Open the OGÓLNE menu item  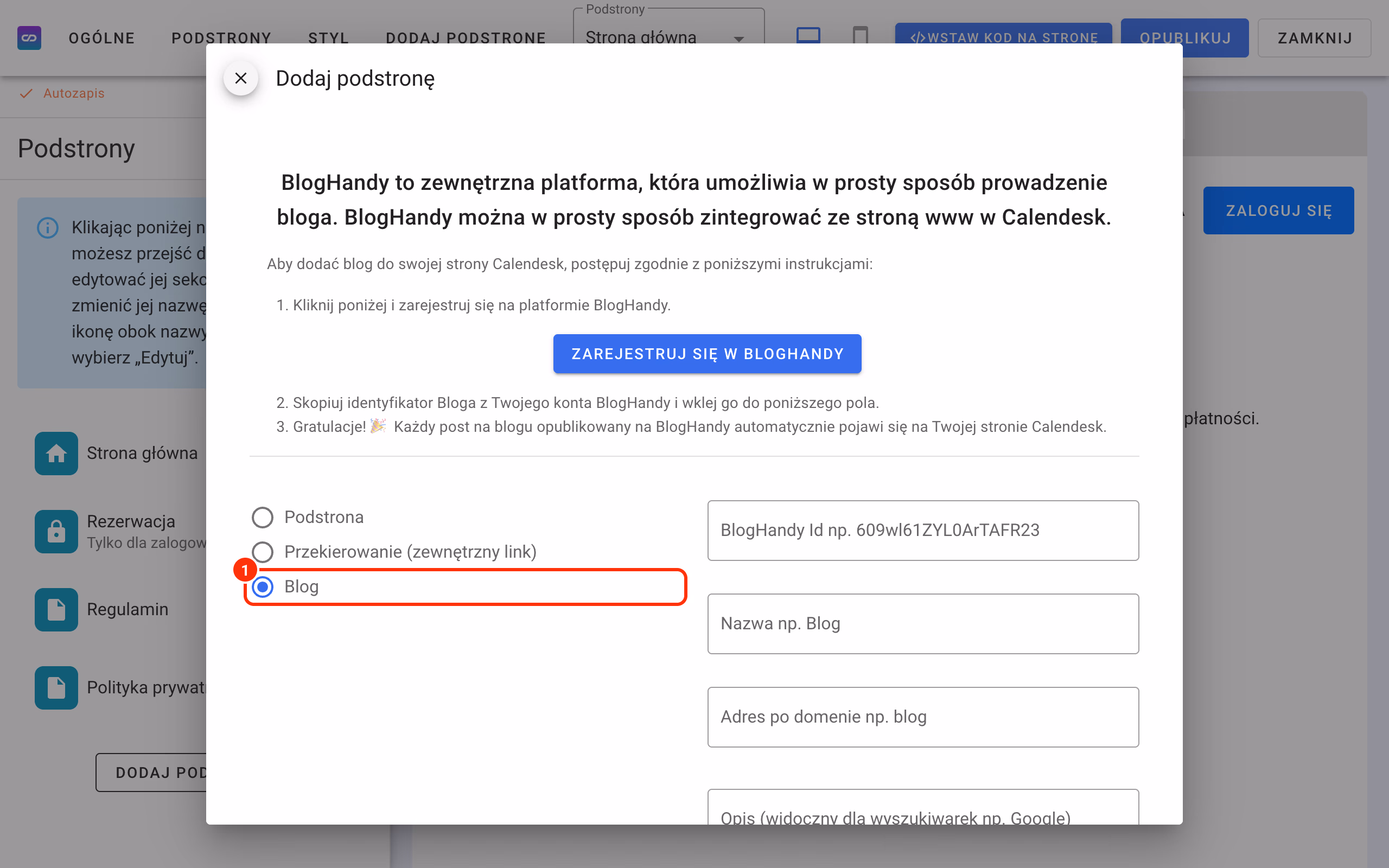101,38
